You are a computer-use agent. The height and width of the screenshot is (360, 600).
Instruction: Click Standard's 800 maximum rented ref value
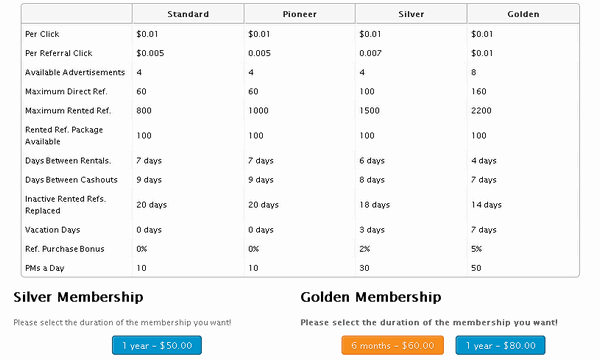(x=144, y=111)
